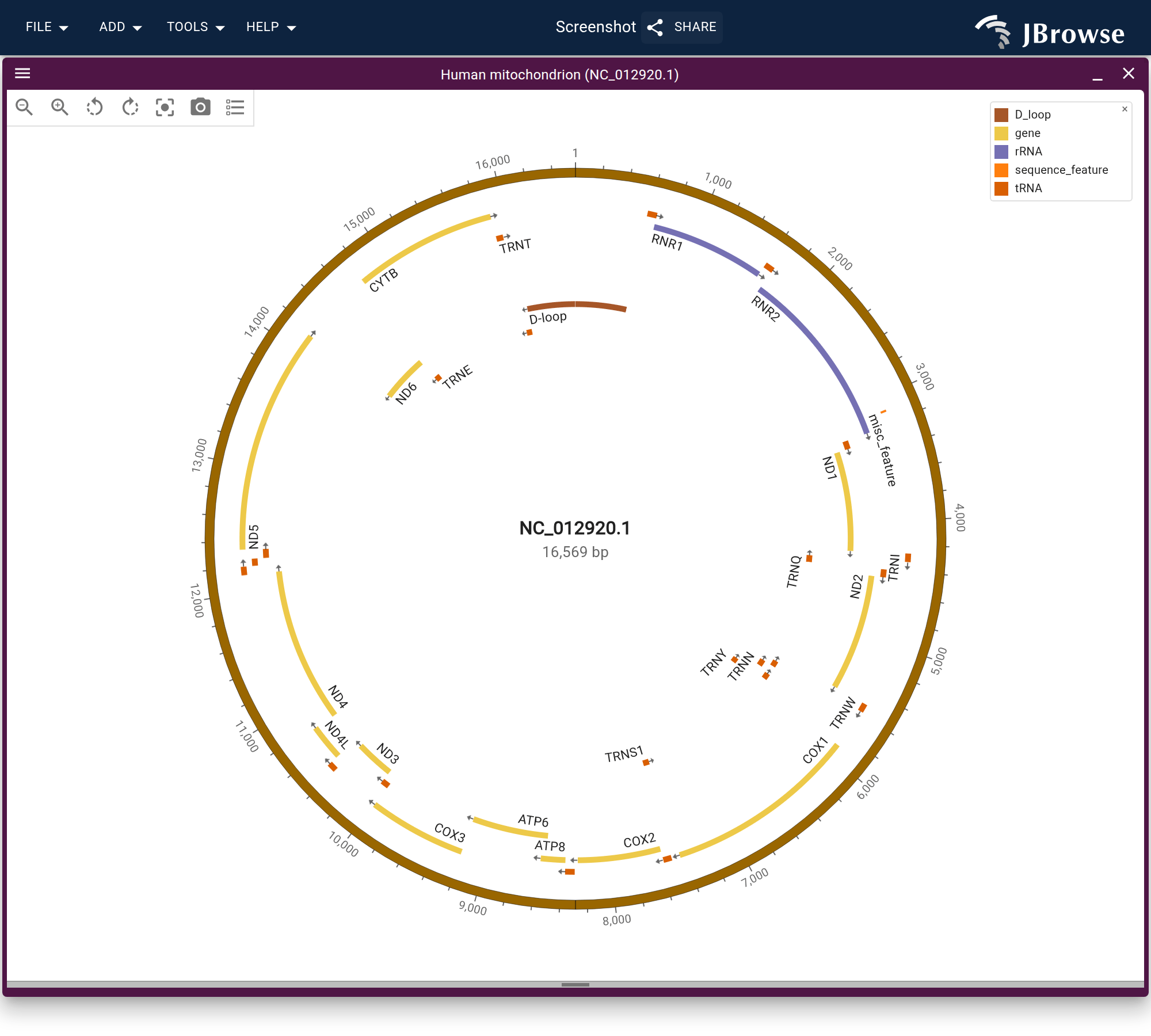Click the rRNA legend color swatch
Image resolution: width=1151 pixels, height=1036 pixels.
coord(1001,152)
